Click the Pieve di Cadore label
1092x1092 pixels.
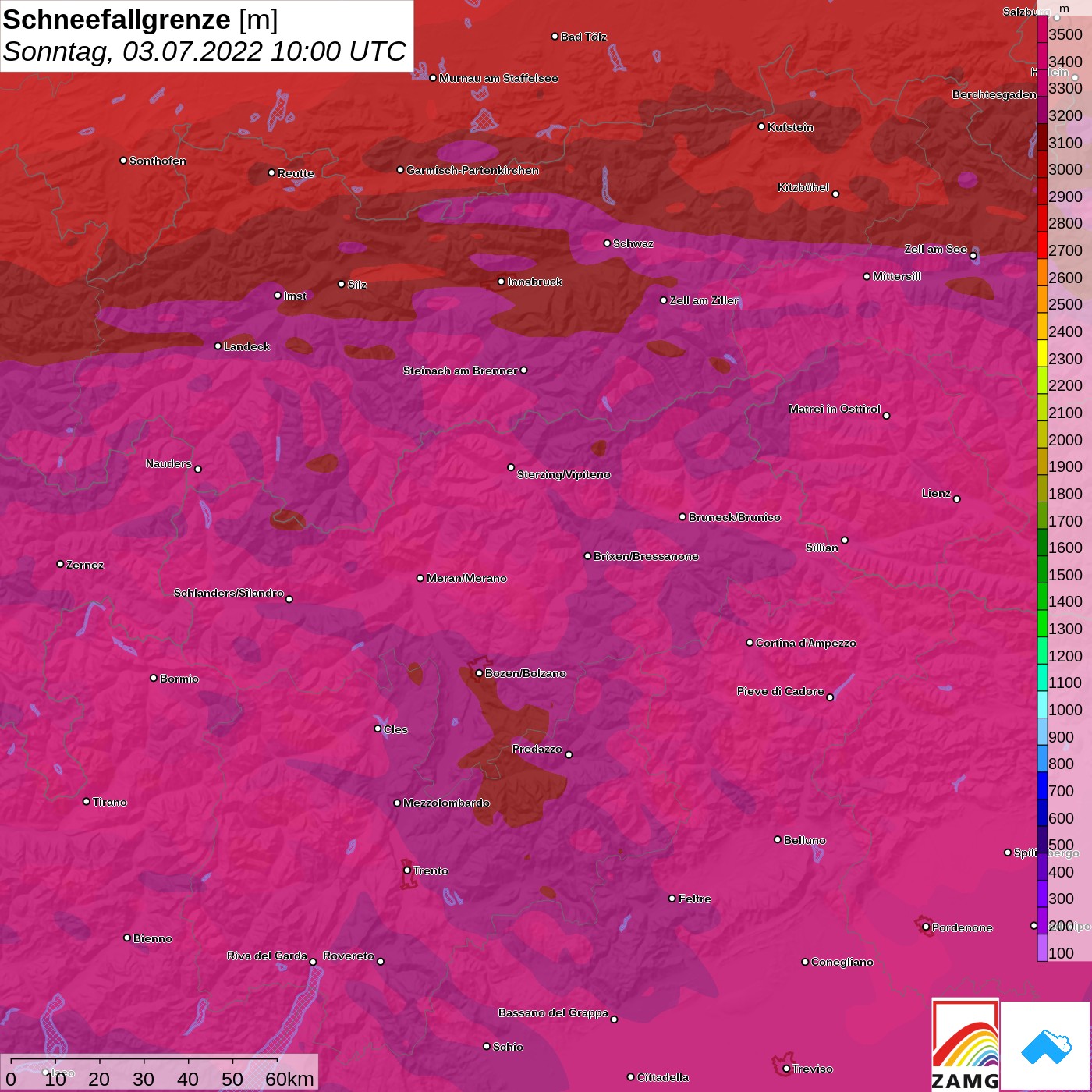pyautogui.click(x=781, y=691)
